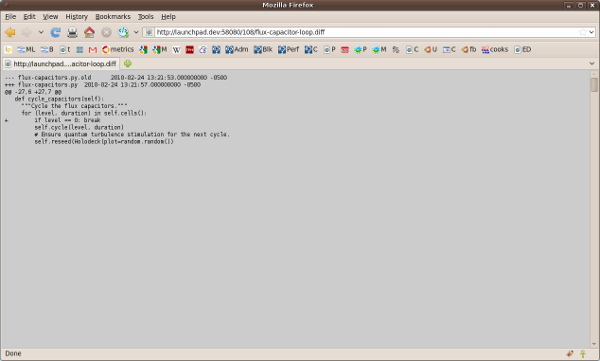Open the Google 'M' bookmark
This screenshot has height=361, width=600.
[160, 49]
